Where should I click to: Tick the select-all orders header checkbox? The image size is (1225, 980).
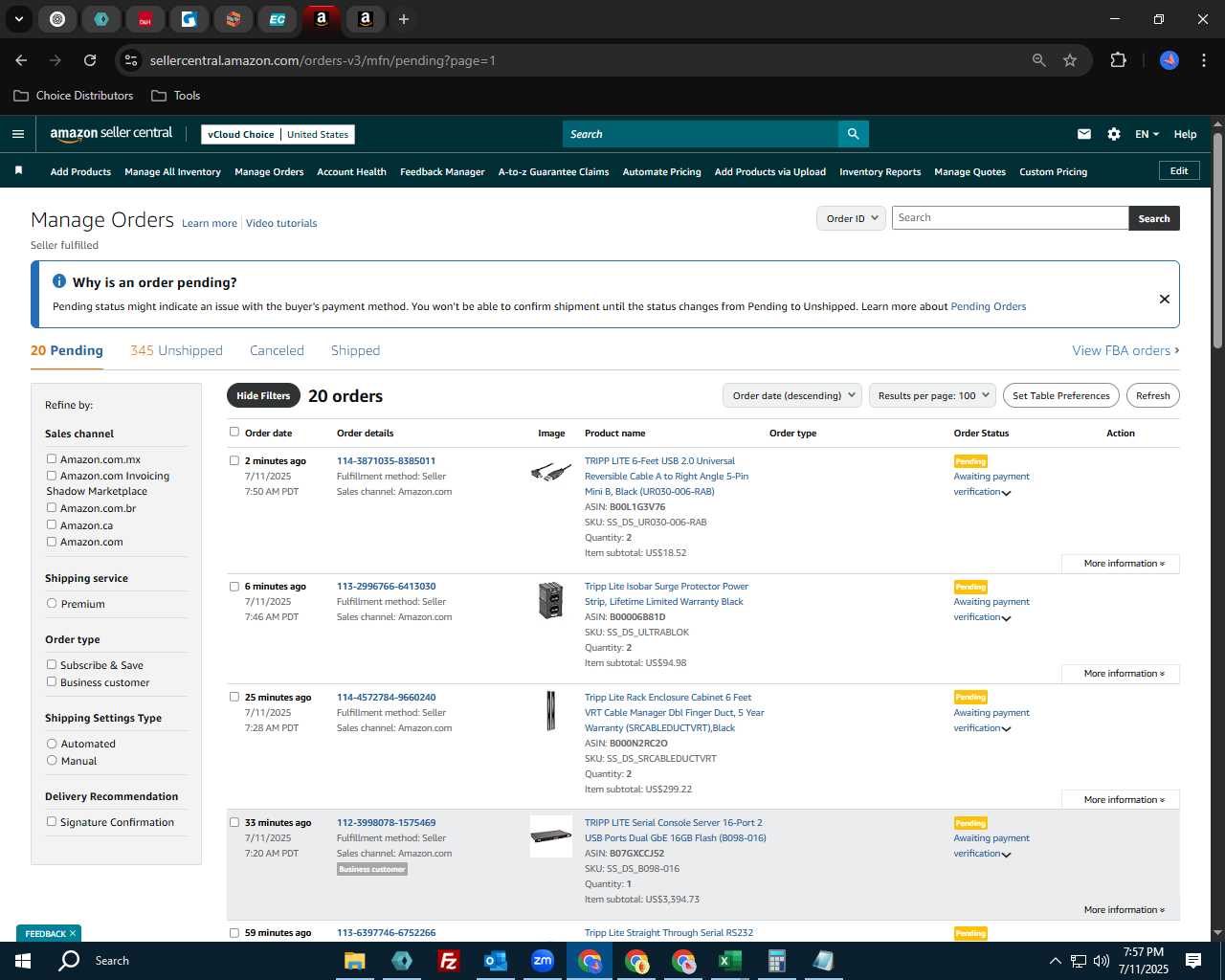coord(234,432)
